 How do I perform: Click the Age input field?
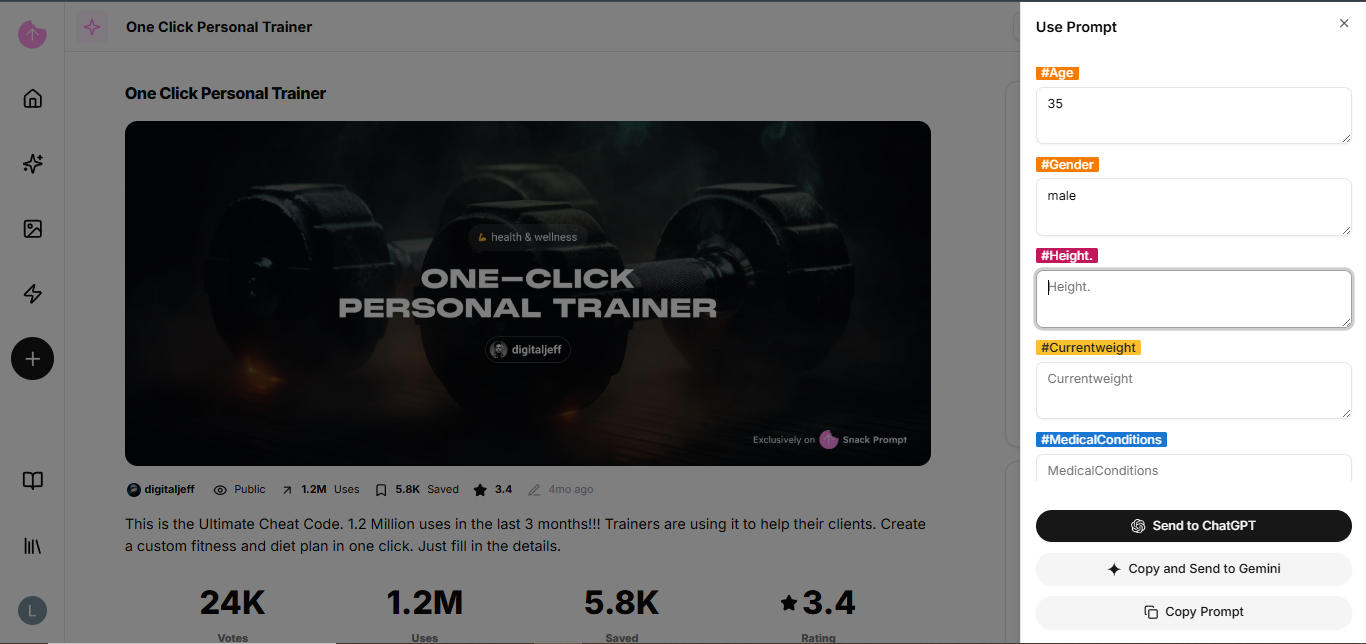click(1193, 115)
